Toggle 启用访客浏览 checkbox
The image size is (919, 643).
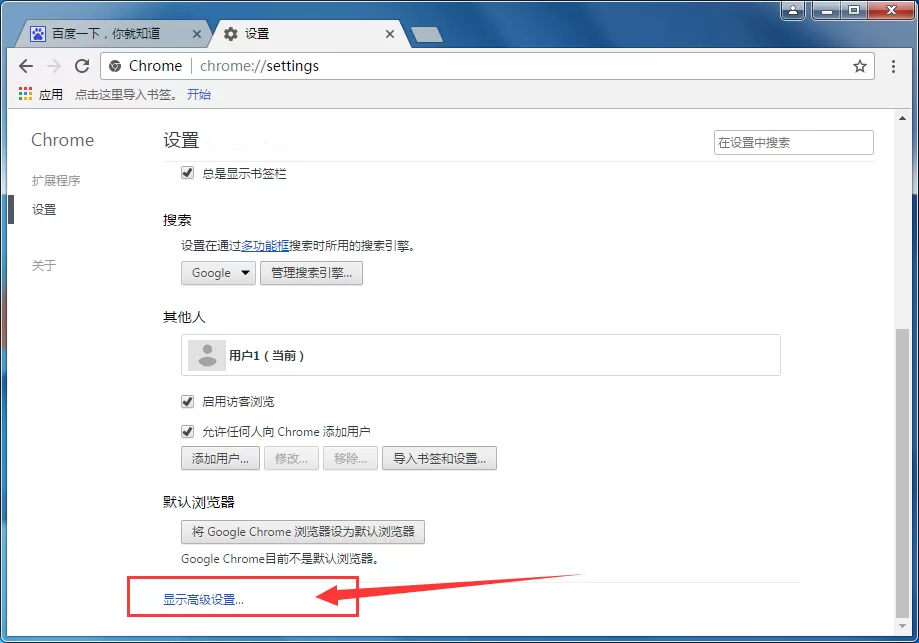188,402
